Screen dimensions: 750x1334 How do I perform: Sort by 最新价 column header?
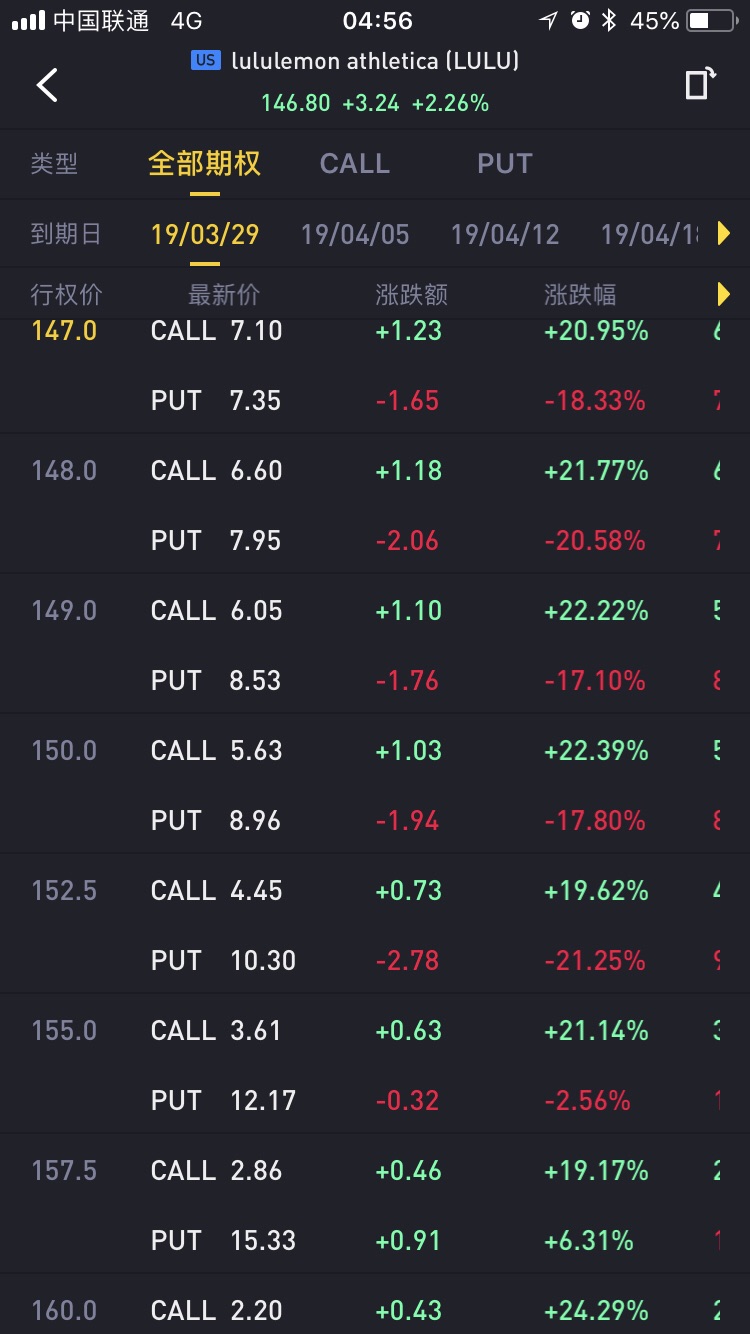[x=224, y=294]
